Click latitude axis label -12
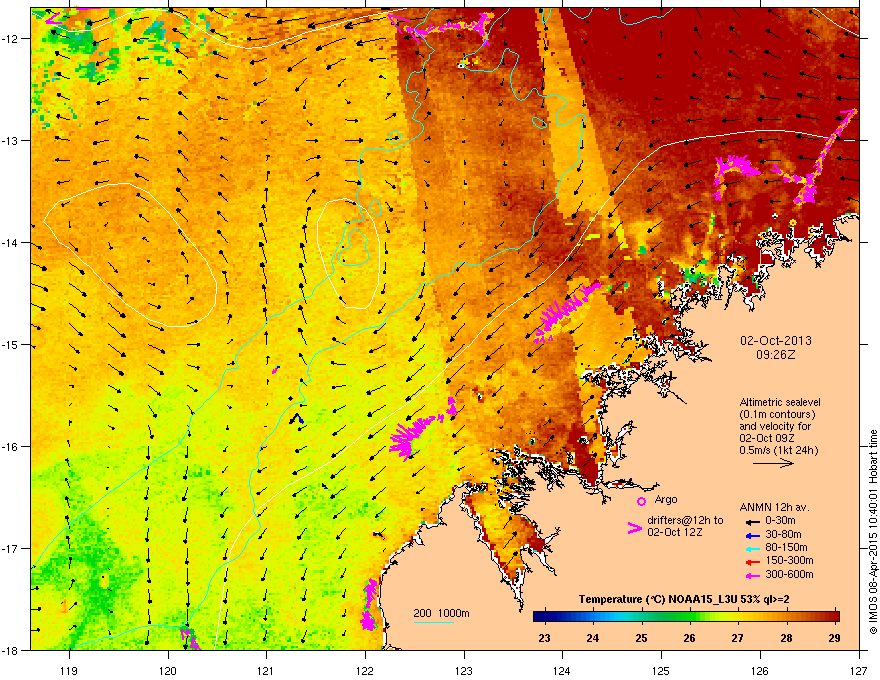 click(10, 38)
